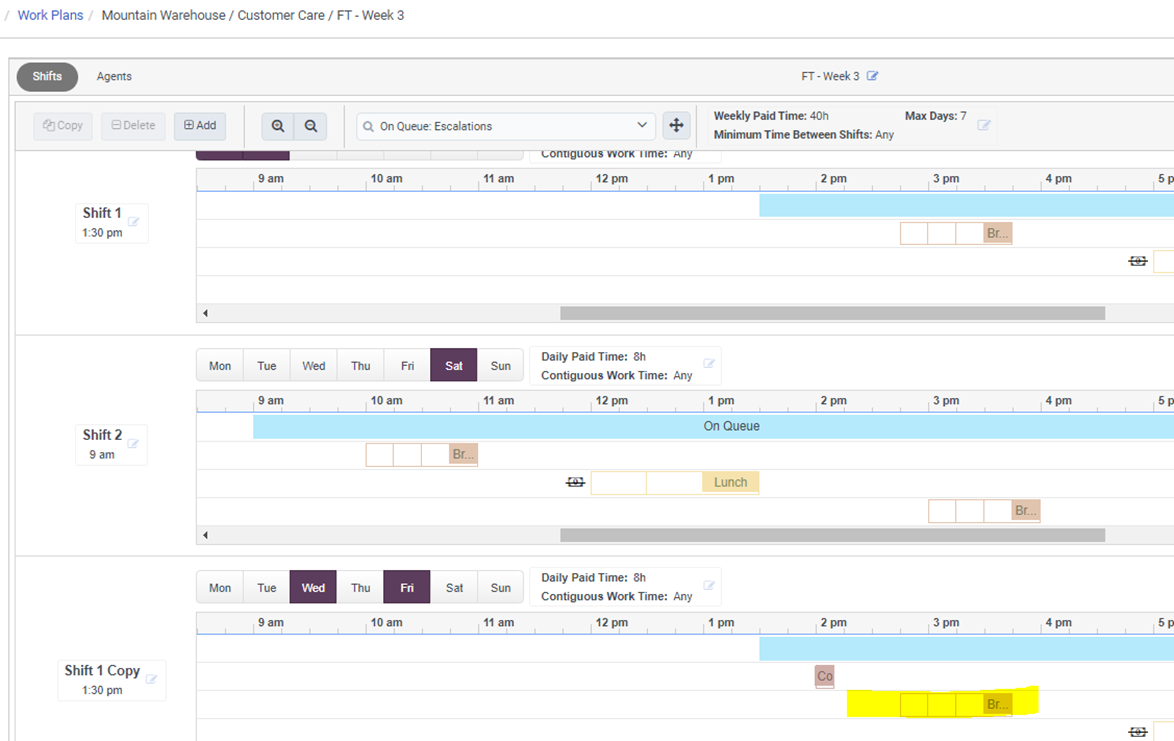Select Shift 1 Copy blue On Queue bar
The width and height of the screenshot is (1174, 741).
pos(967,649)
